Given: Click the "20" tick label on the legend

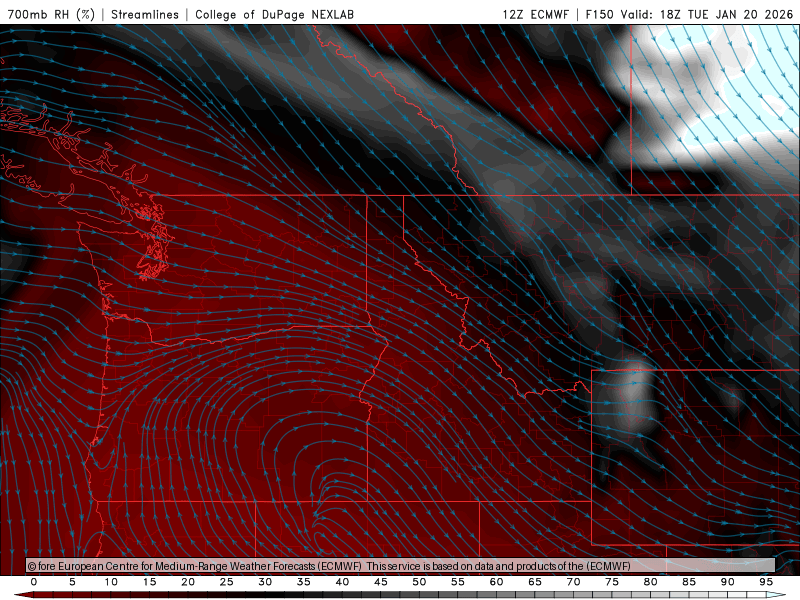Looking at the screenshot, I should tap(188, 582).
